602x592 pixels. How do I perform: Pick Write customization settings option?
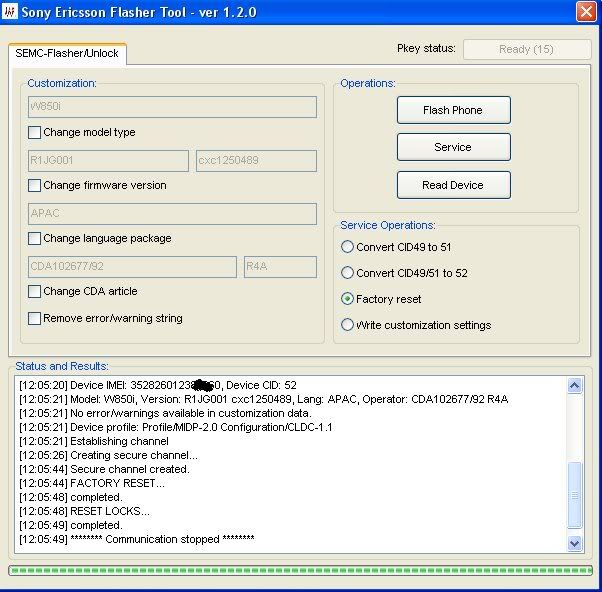click(x=347, y=325)
